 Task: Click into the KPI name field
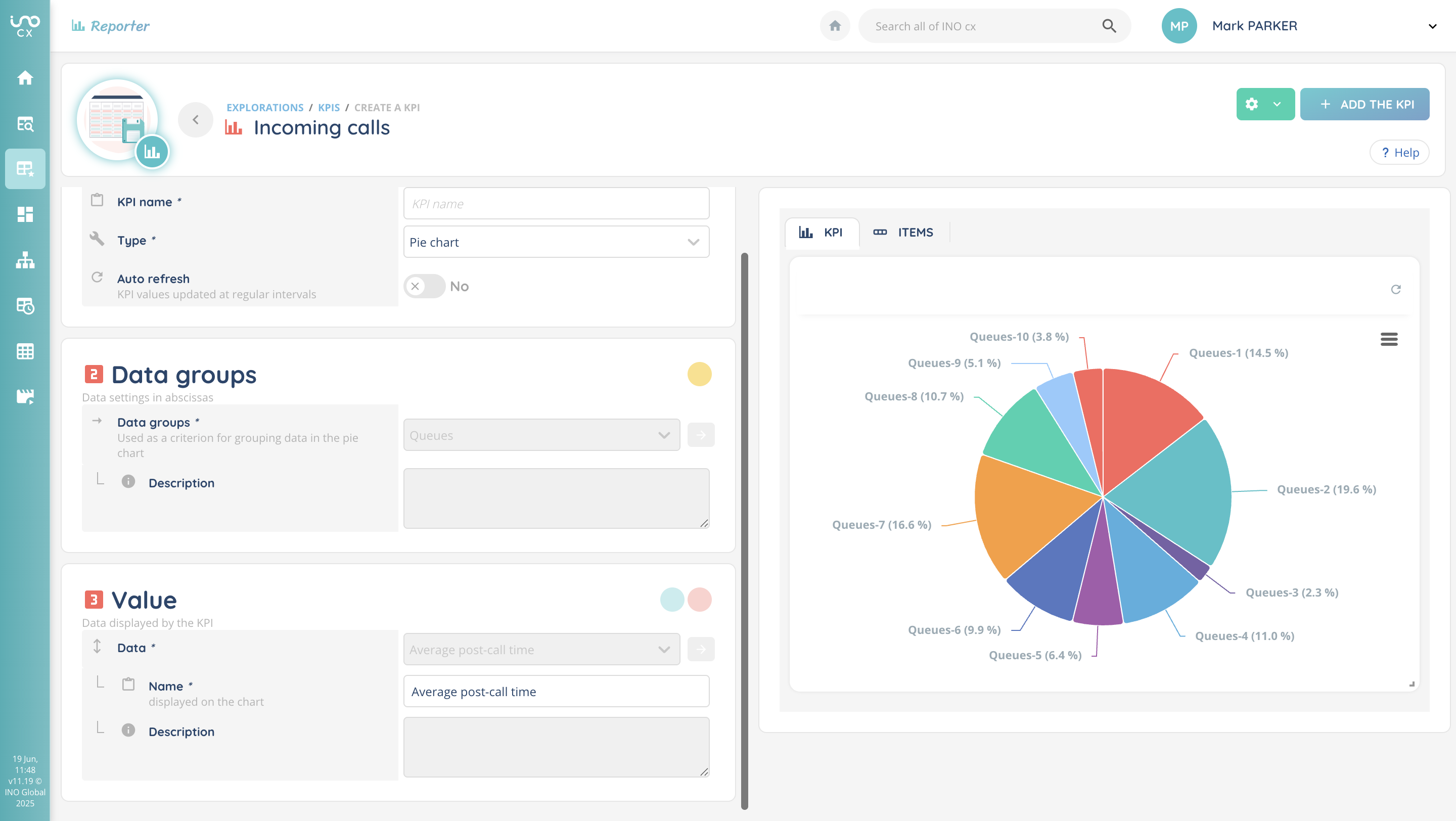(x=556, y=203)
